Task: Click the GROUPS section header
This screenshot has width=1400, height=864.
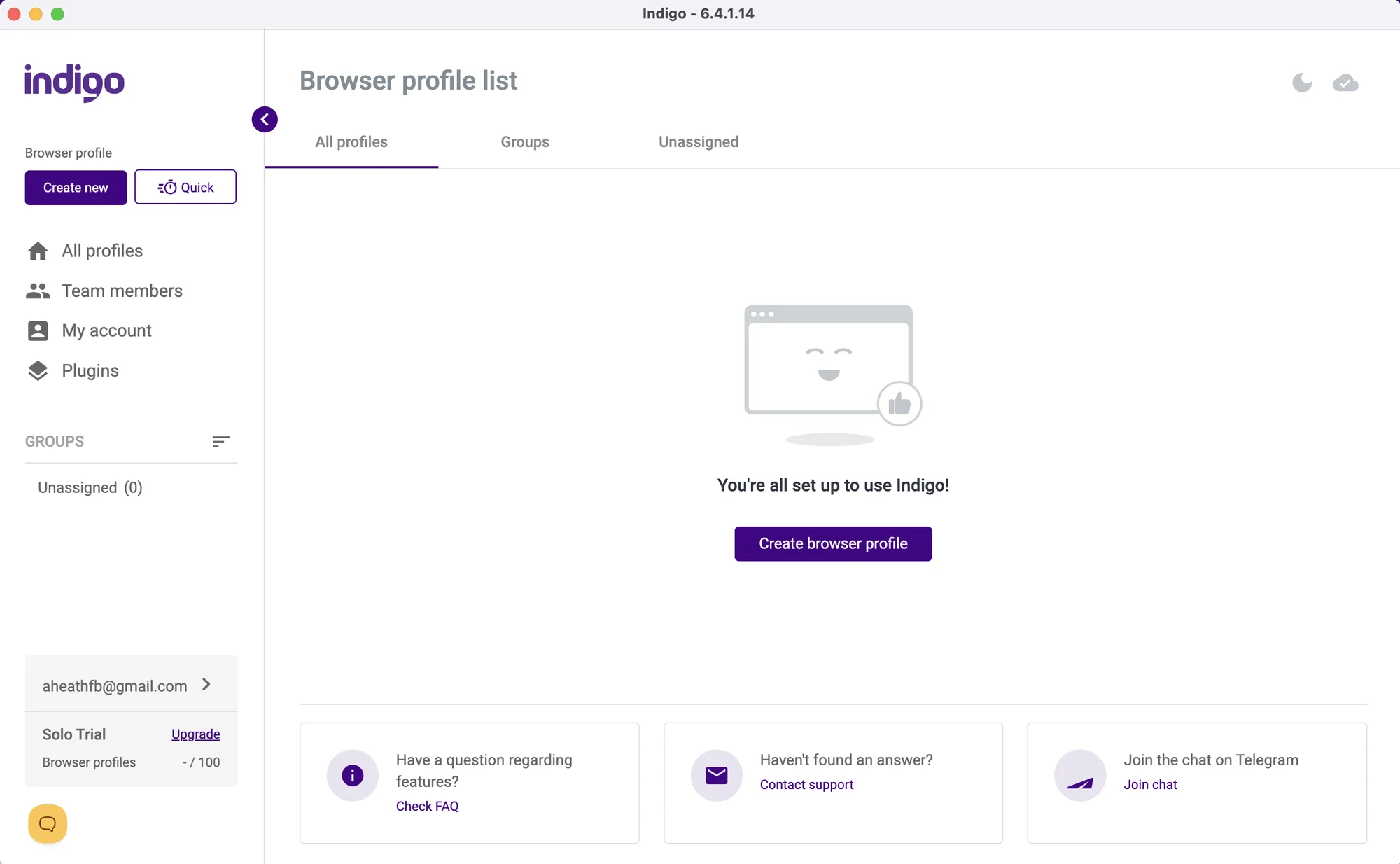Action: (x=55, y=441)
